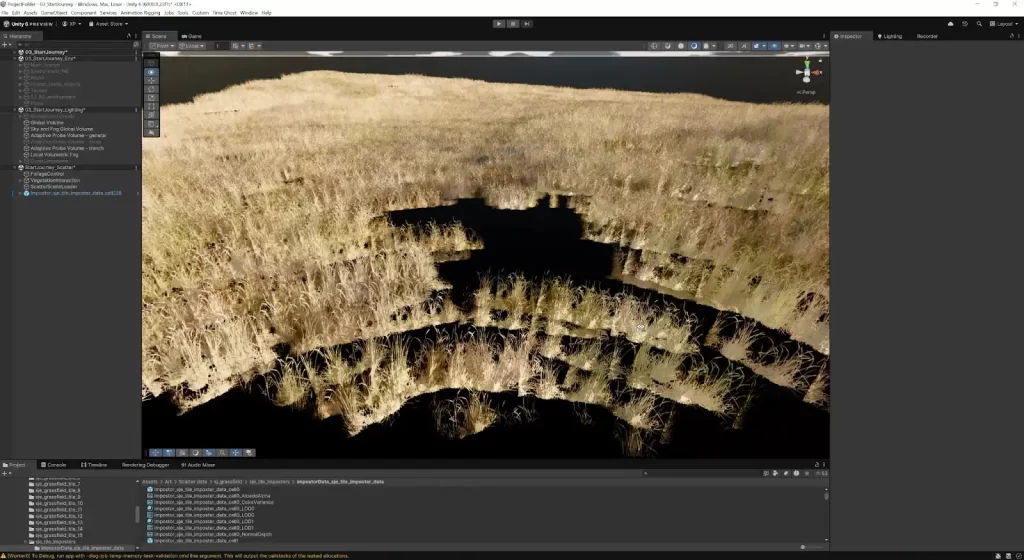Open the Layout dropdown
This screenshot has width=1024, height=560.
click(1003, 23)
